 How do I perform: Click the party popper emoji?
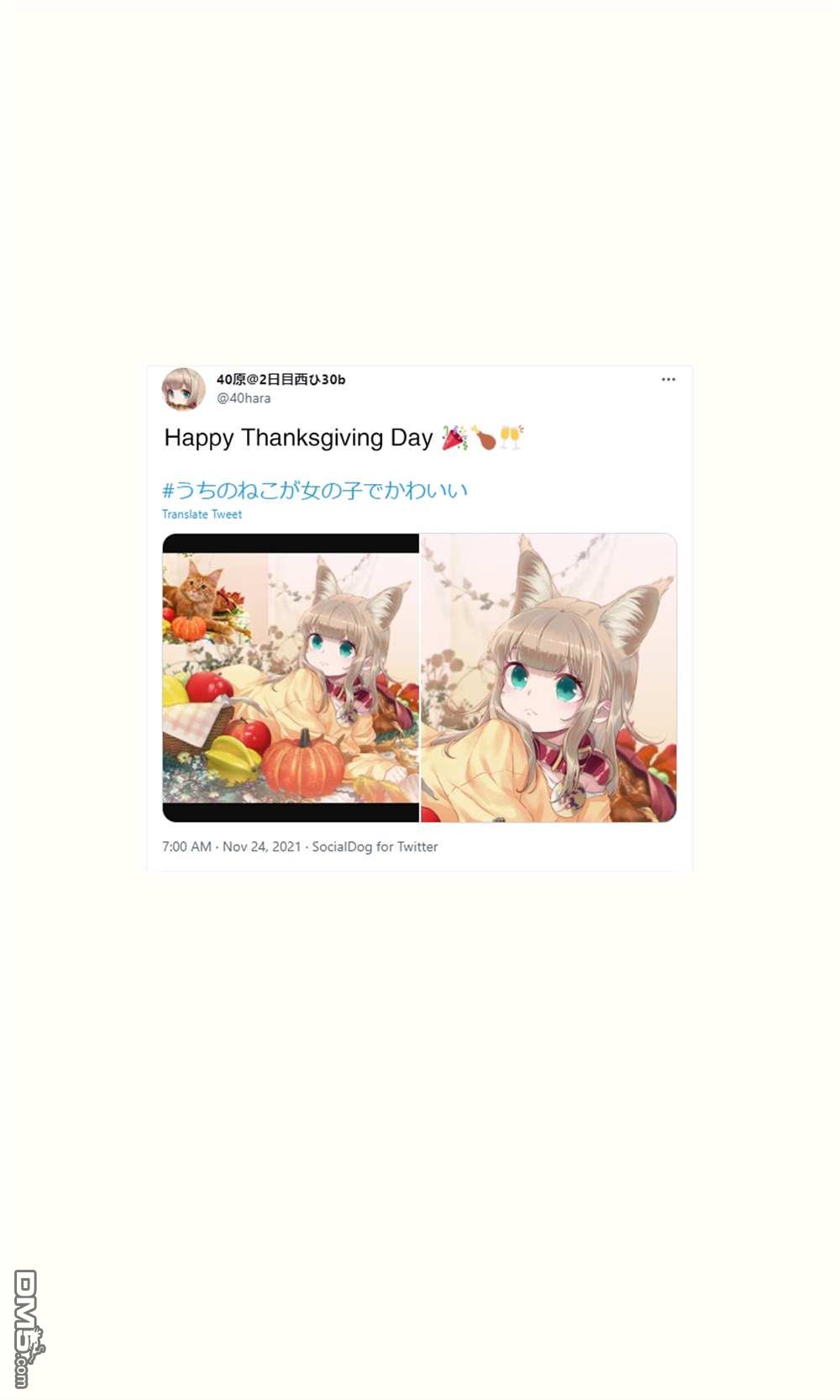(x=454, y=438)
